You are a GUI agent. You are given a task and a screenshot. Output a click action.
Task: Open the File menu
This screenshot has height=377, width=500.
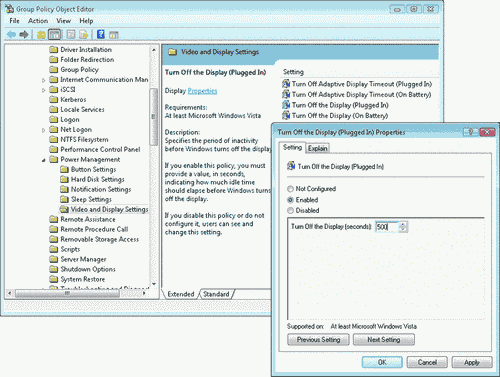(x=14, y=21)
